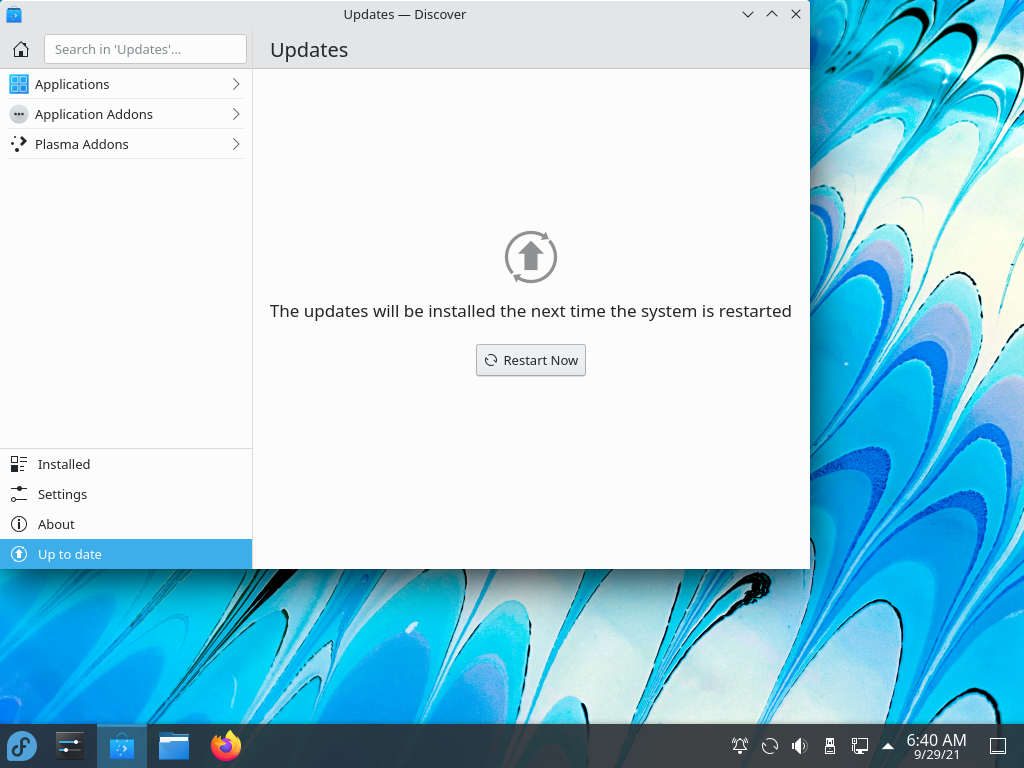1024x768 pixels.
Task: Click the Settings sliders icon in sidebar
Action: pyautogui.click(x=19, y=494)
